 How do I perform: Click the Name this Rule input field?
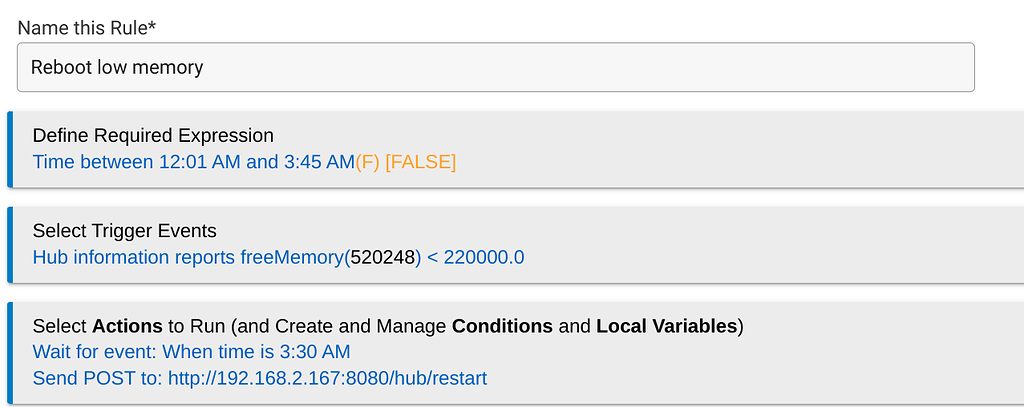tap(495, 68)
